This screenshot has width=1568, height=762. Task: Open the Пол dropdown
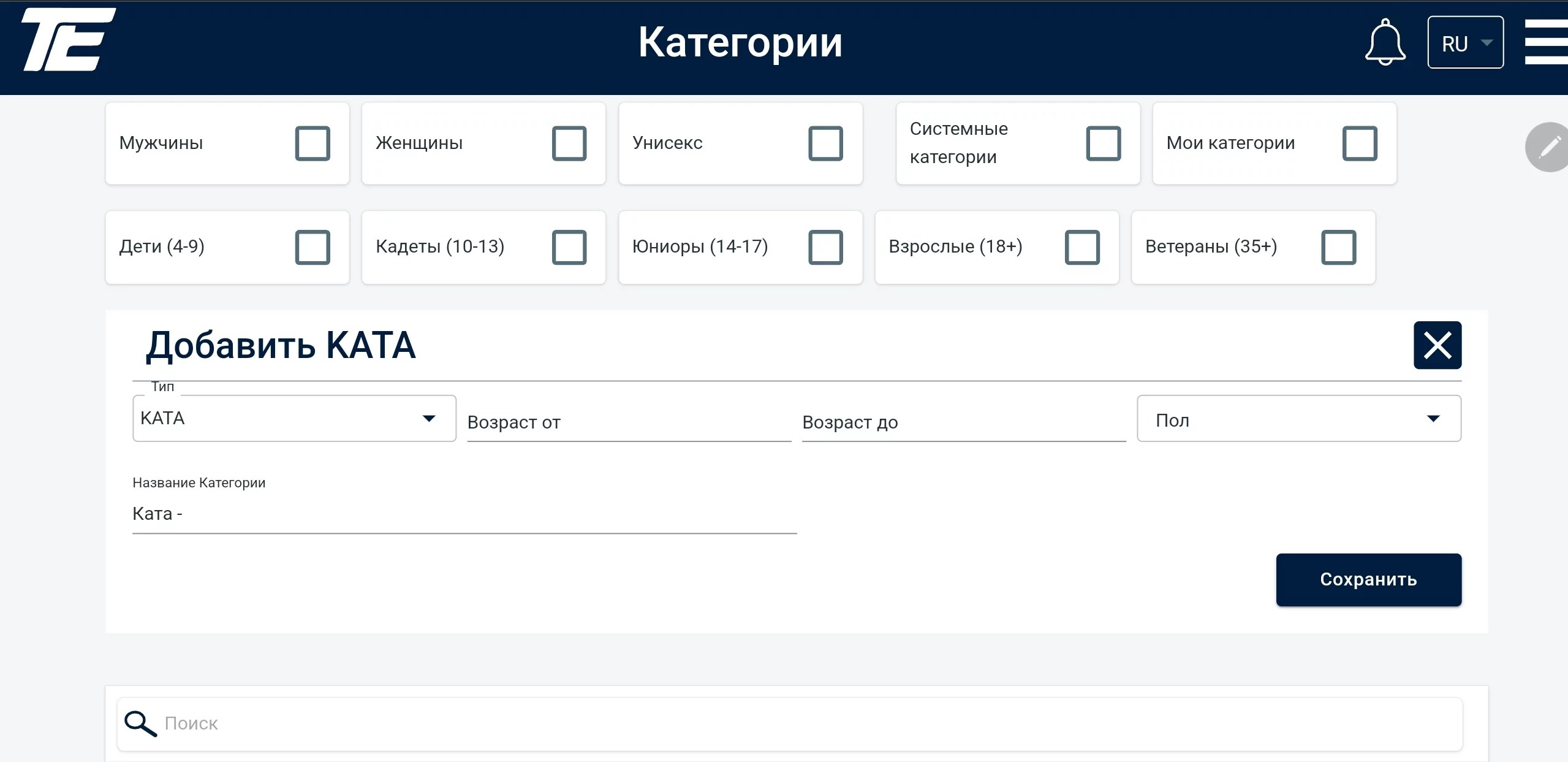1299,418
